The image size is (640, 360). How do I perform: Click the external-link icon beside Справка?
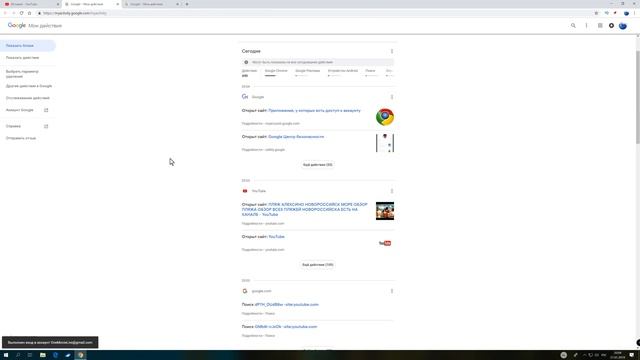(x=46, y=126)
